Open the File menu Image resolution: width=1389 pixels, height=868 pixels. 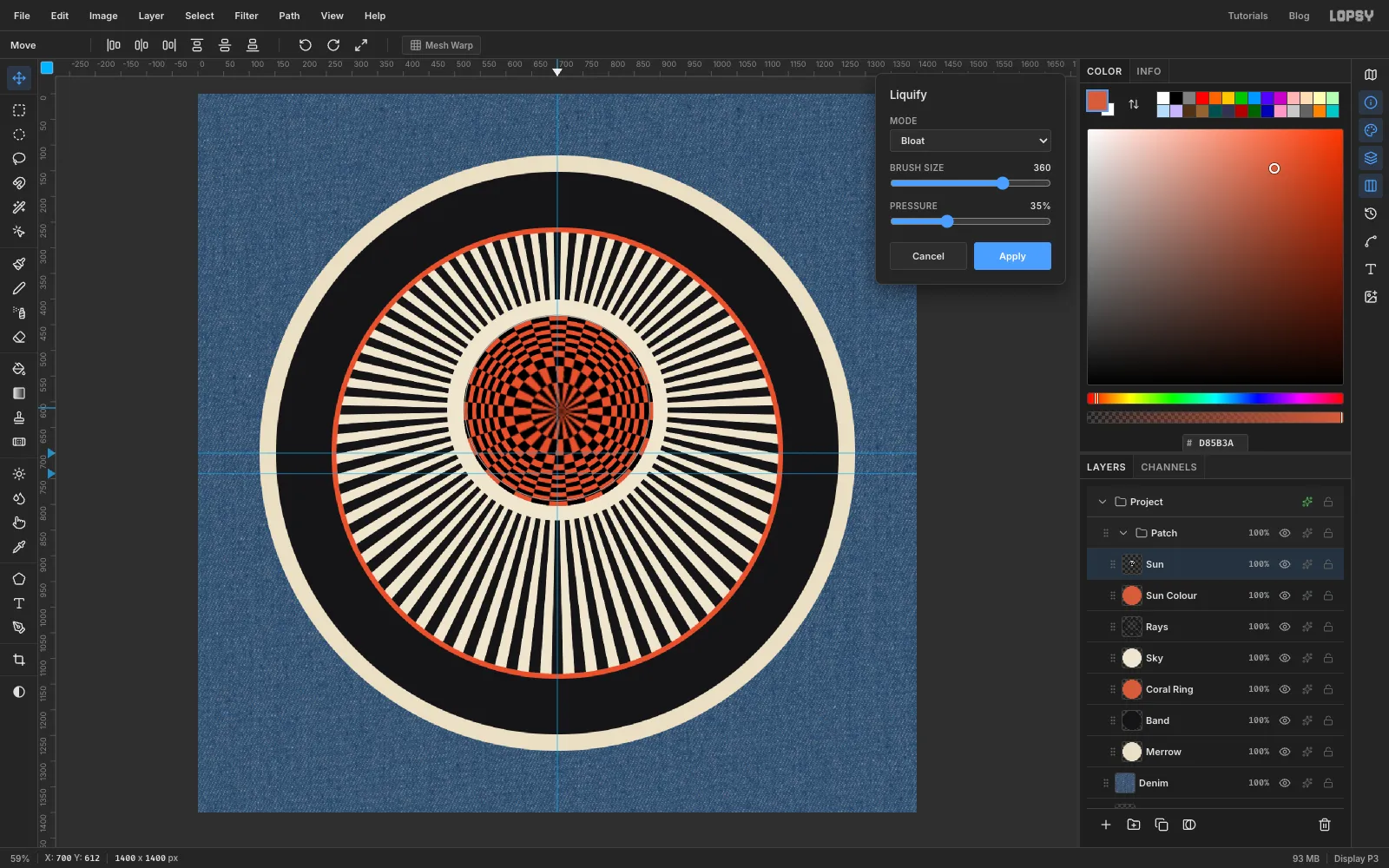click(x=22, y=16)
